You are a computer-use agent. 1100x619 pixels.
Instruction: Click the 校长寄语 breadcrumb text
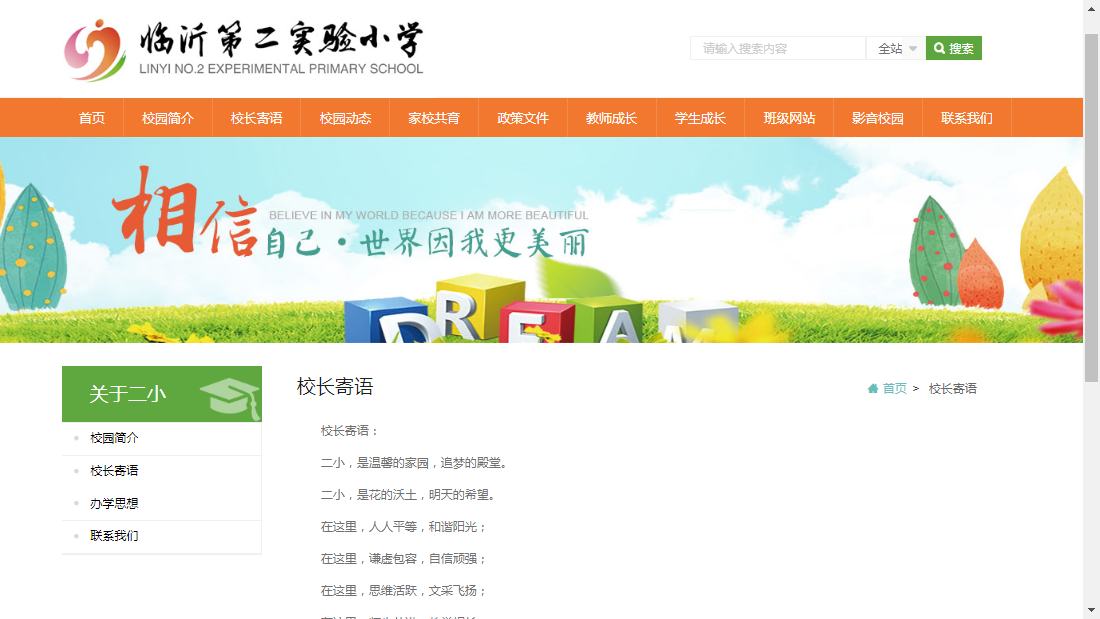(x=952, y=388)
